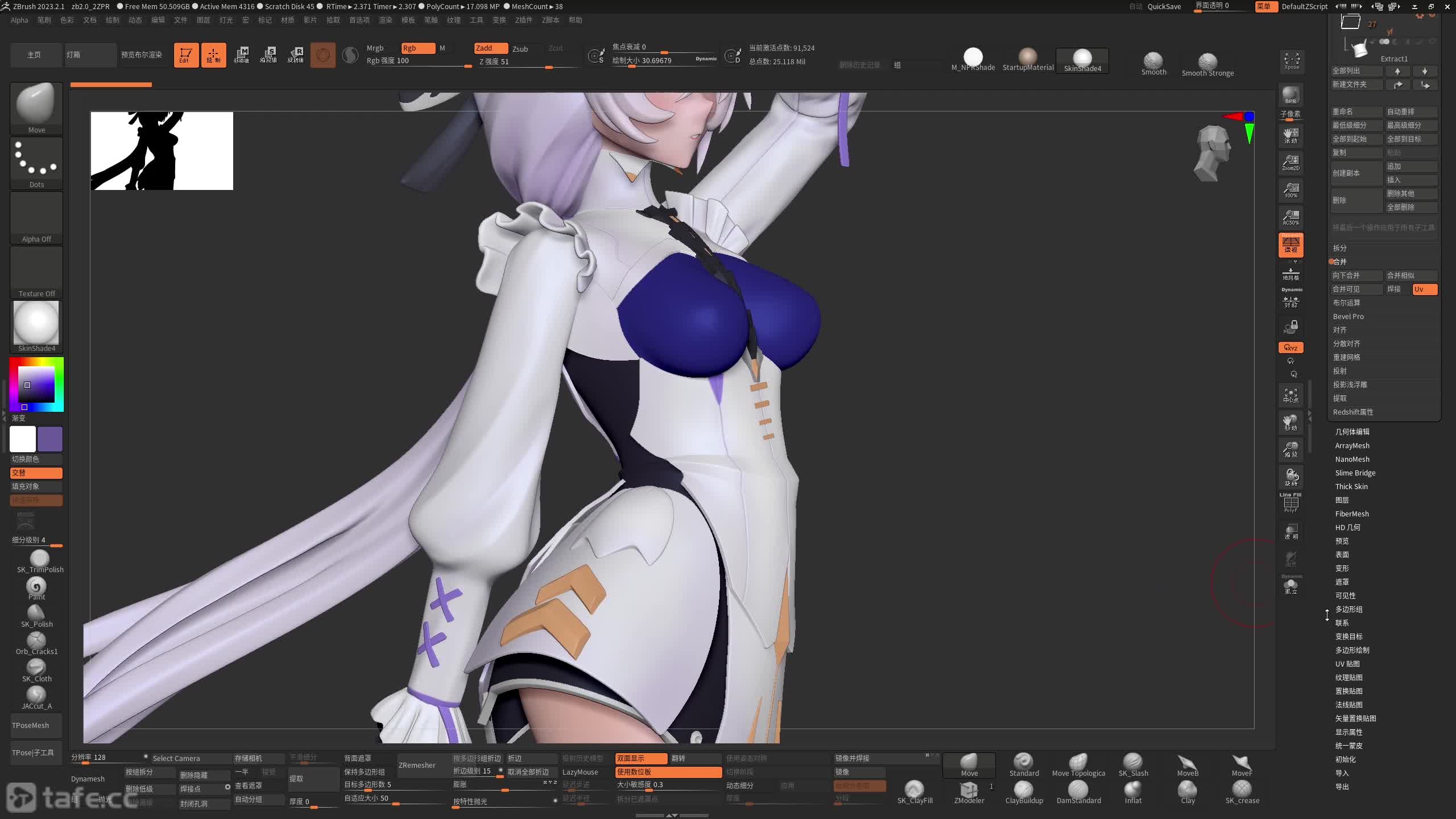Pick the StartupMaterial sphere
Image resolution: width=1456 pixels, height=819 pixels.
click(x=1028, y=60)
